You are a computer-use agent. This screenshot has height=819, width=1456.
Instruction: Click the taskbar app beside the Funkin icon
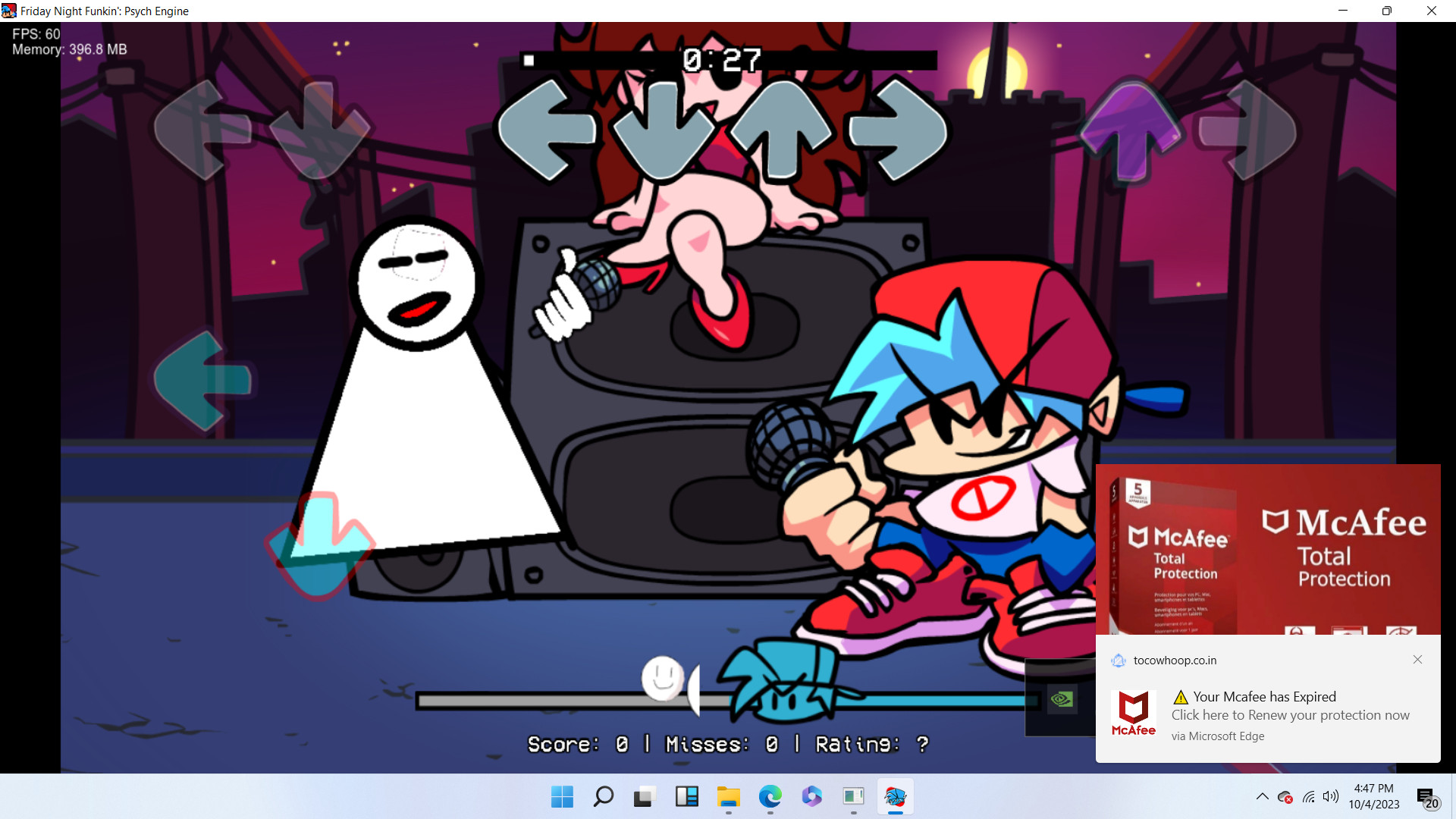coord(853,797)
